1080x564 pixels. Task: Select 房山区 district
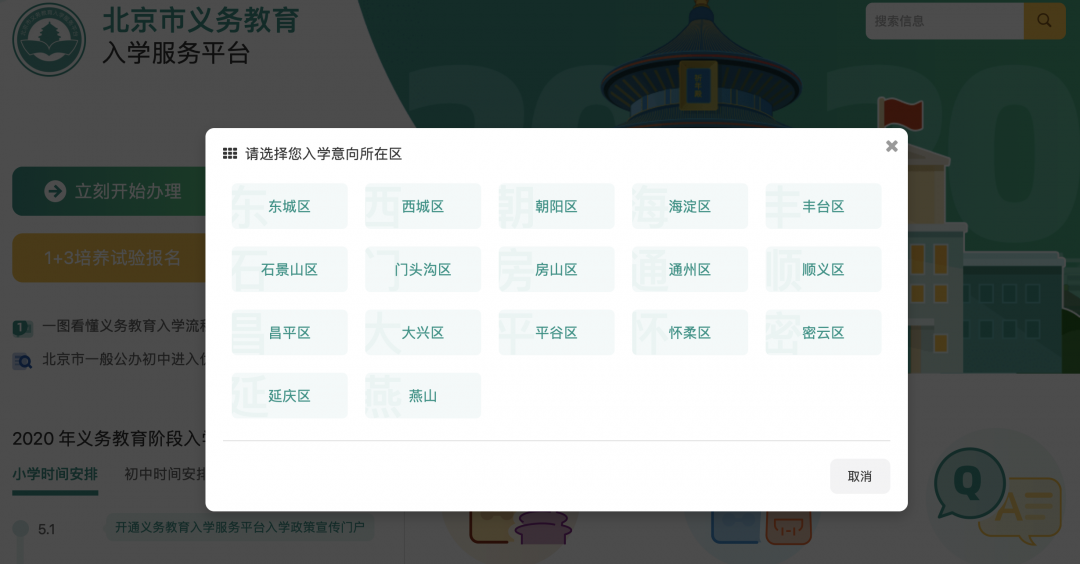(x=557, y=269)
